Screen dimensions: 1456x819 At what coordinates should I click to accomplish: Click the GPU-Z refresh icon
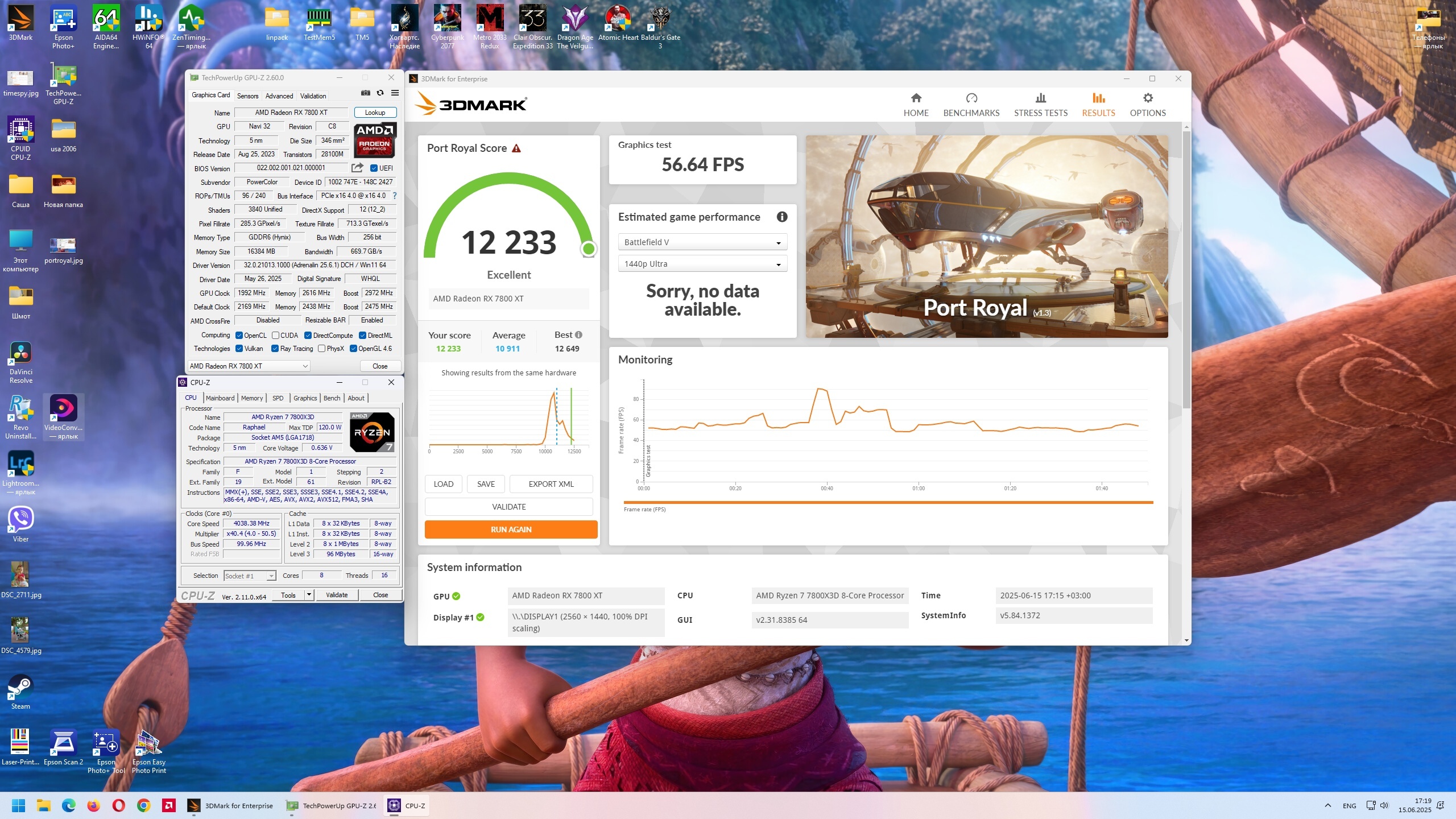380,93
